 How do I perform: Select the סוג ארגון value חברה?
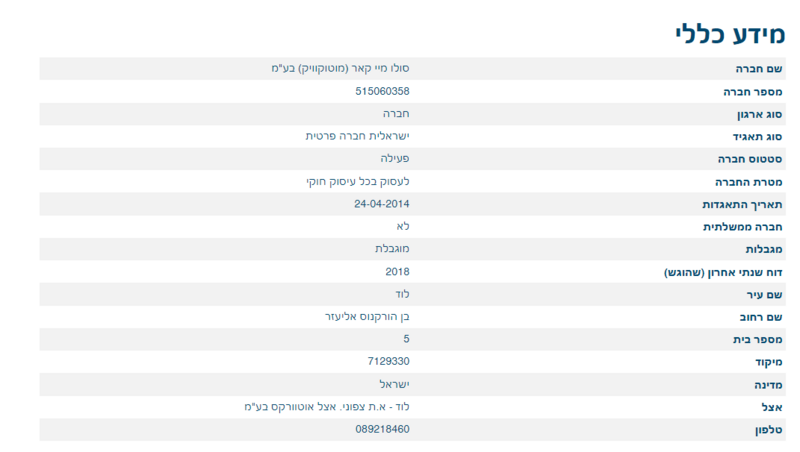click(x=396, y=114)
